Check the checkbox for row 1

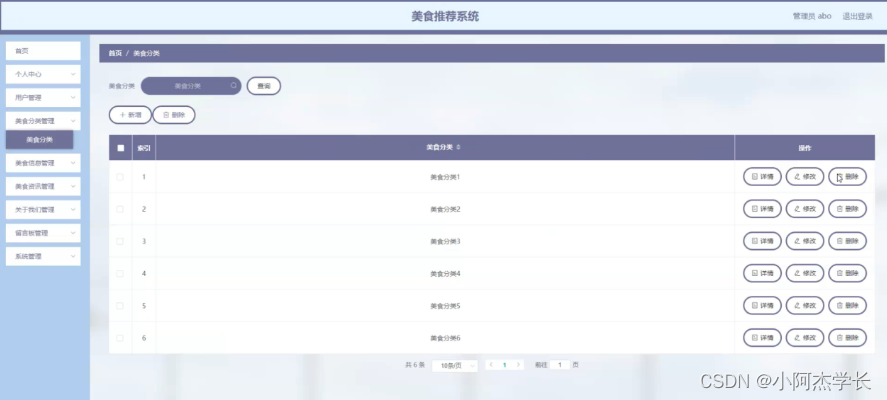(x=120, y=177)
